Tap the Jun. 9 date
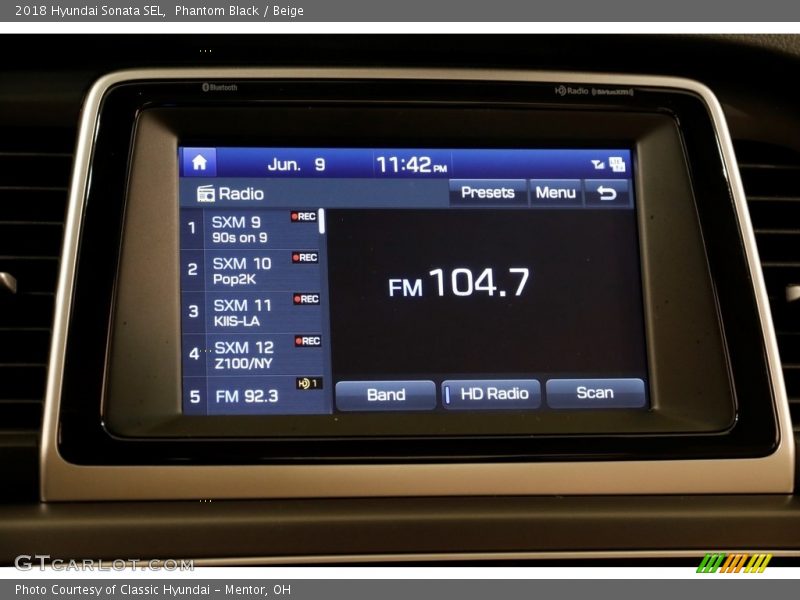 [x=296, y=164]
